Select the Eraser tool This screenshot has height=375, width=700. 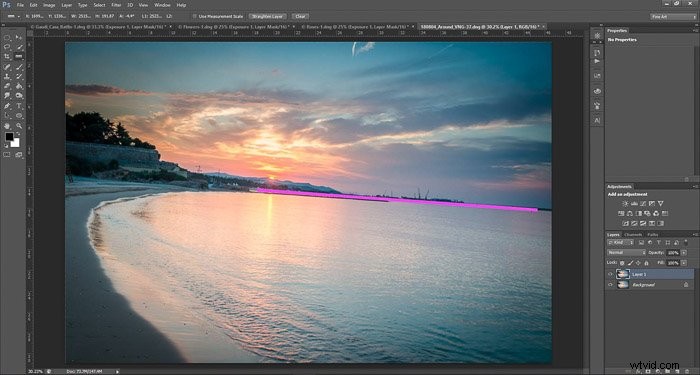coord(7,86)
